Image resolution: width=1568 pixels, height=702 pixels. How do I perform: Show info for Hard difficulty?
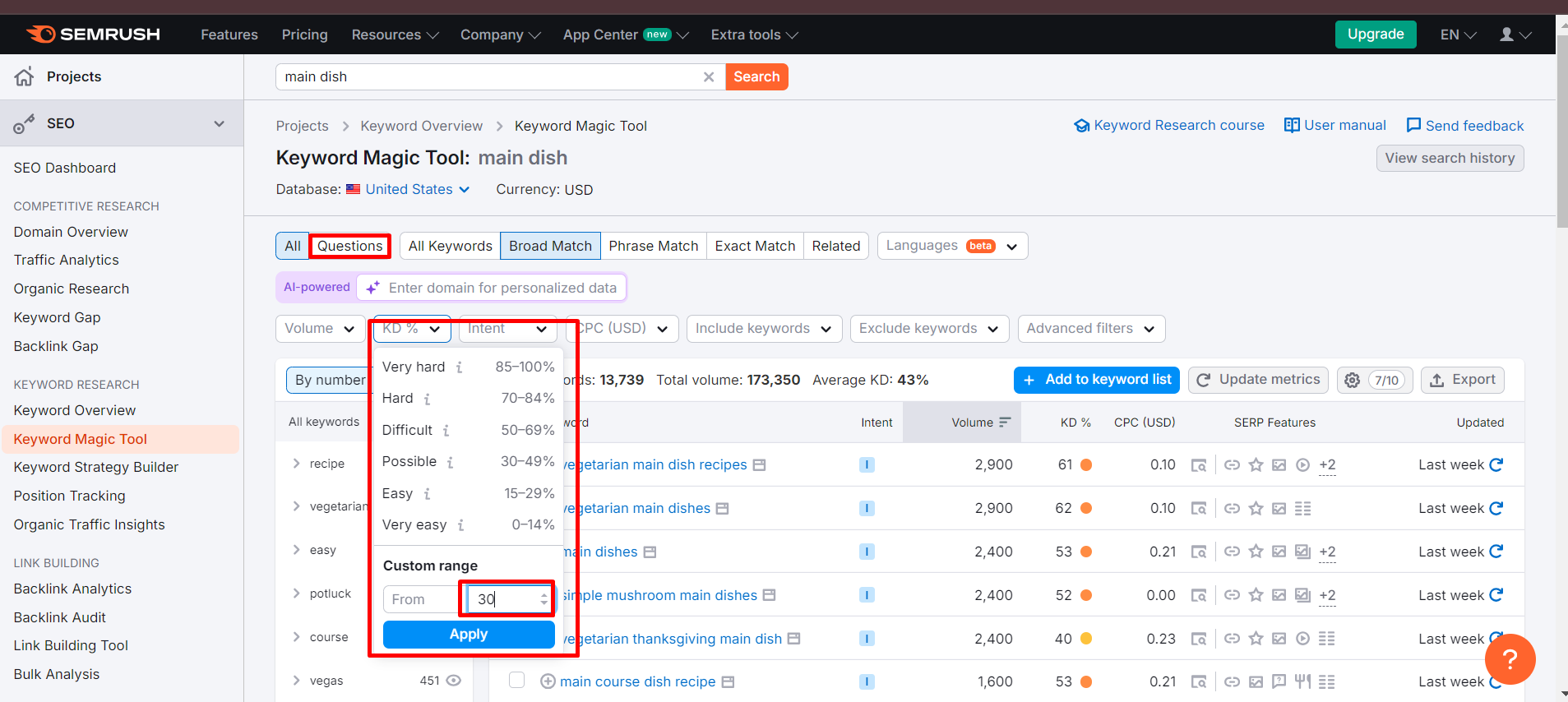pyautogui.click(x=427, y=399)
